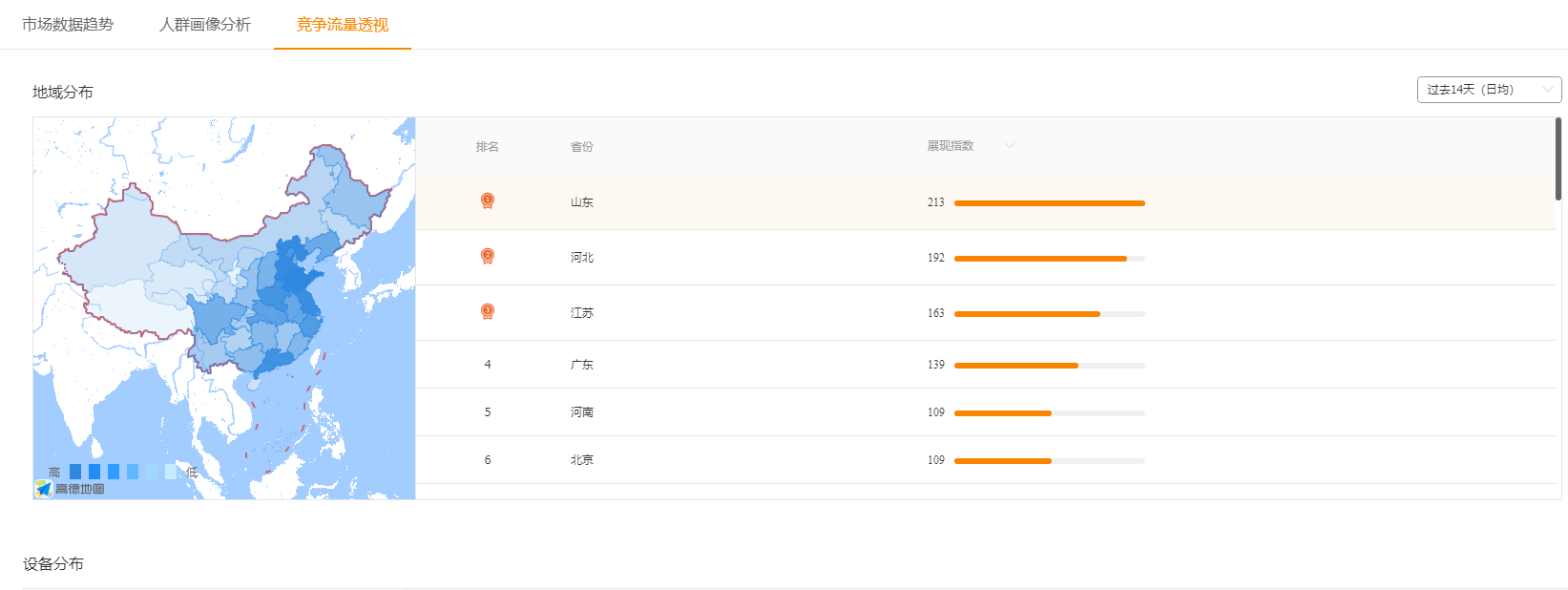Switch to the 市场数据趋势 tab
The image size is (1568, 590).
[x=68, y=25]
